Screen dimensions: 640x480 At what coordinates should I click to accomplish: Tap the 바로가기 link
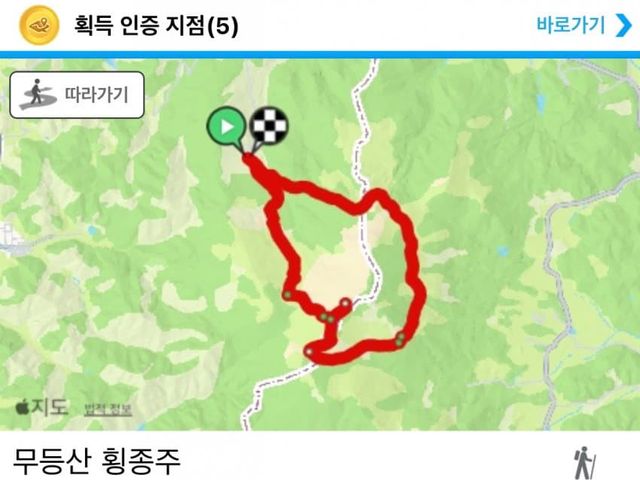tap(570, 25)
